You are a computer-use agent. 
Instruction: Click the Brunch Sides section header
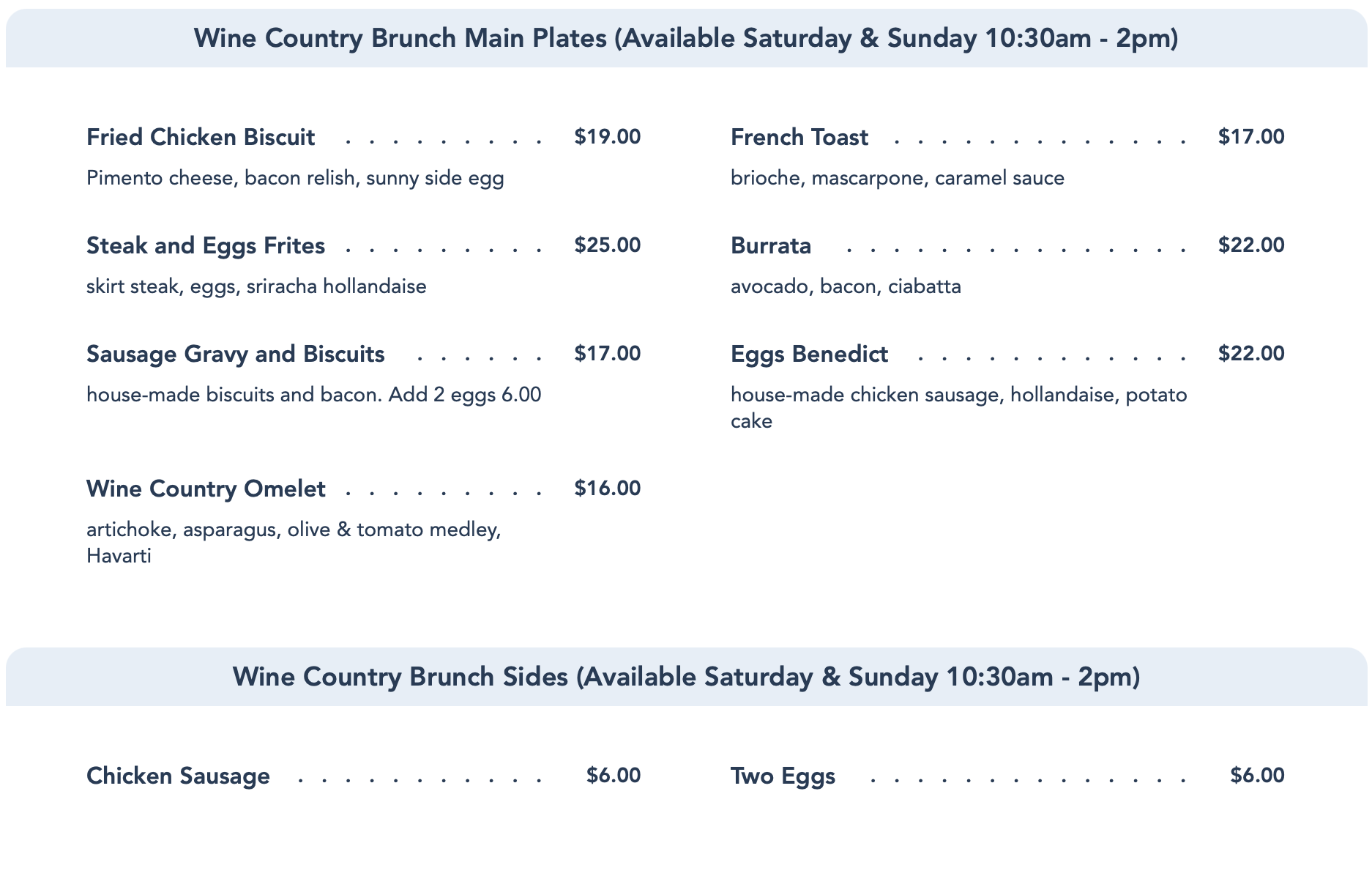(x=686, y=678)
